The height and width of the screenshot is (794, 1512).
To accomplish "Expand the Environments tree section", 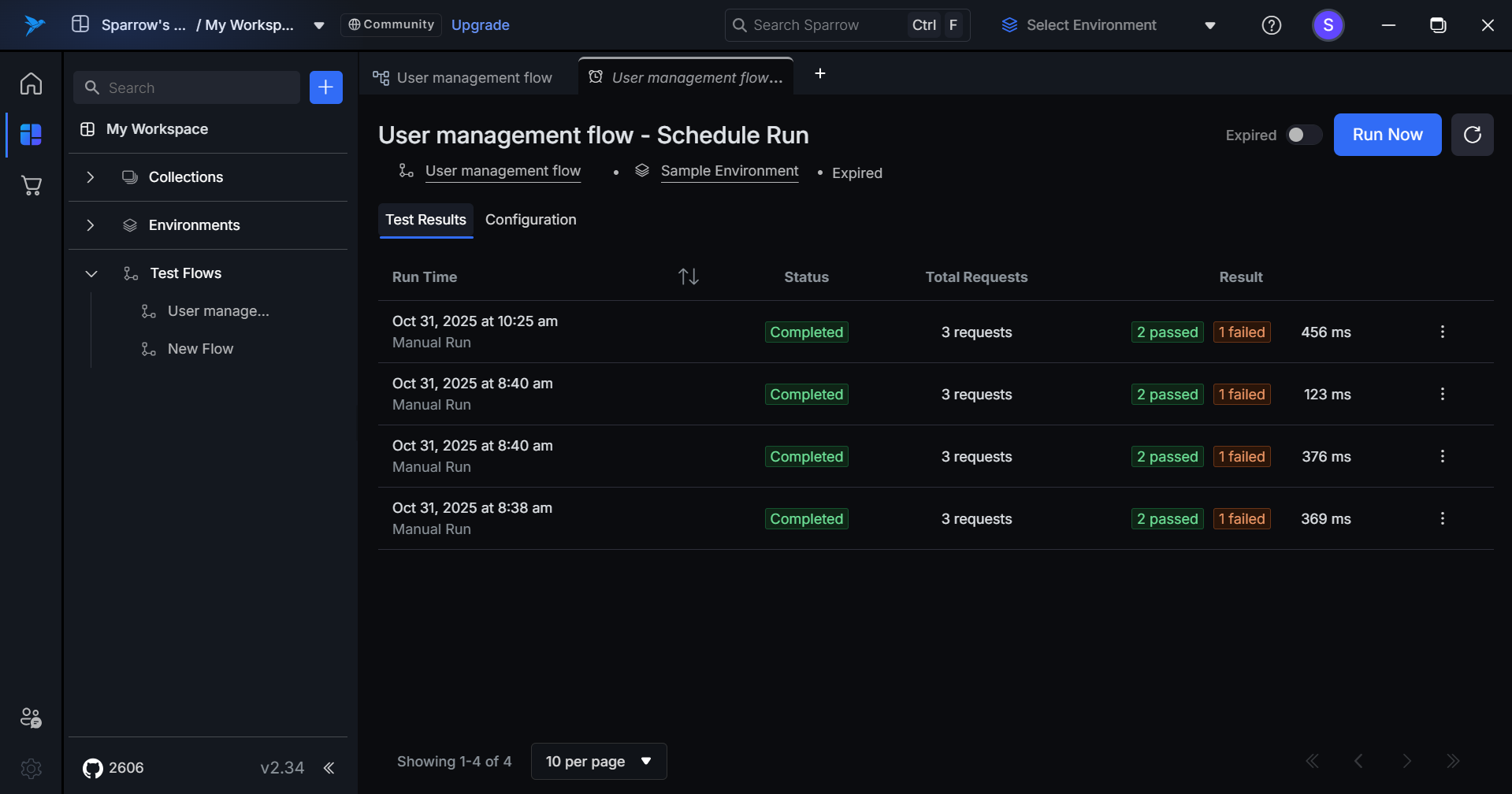I will (91, 225).
